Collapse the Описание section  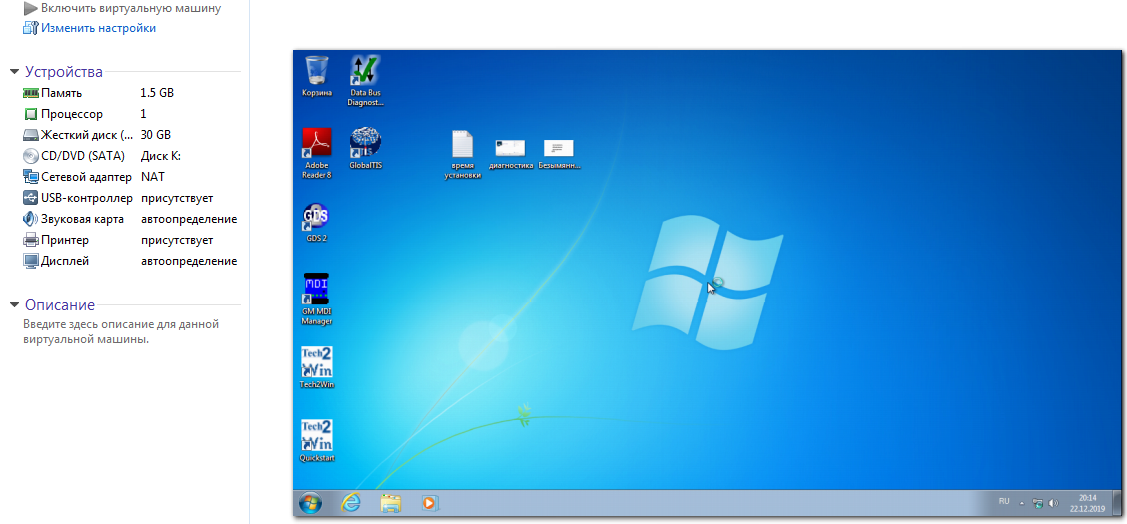[14, 305]
